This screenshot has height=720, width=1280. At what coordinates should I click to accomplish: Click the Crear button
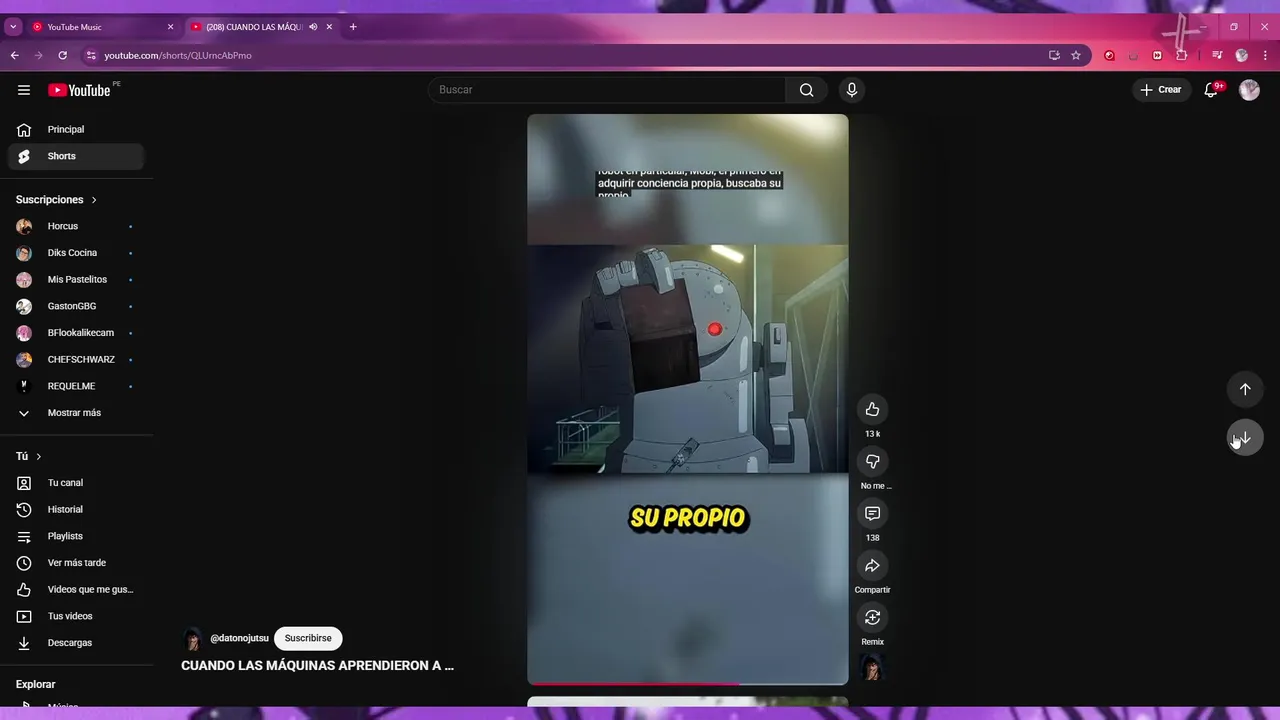pos(1161,90)
